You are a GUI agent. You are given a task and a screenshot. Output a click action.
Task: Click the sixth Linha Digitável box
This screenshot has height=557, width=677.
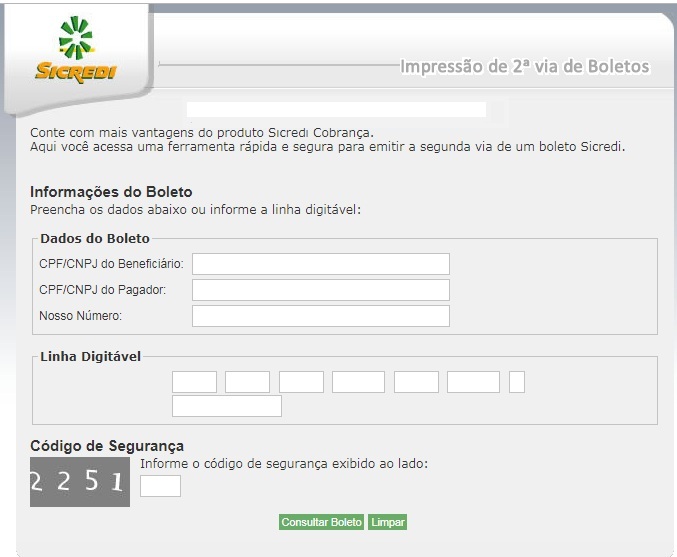(x=473, y=382)
